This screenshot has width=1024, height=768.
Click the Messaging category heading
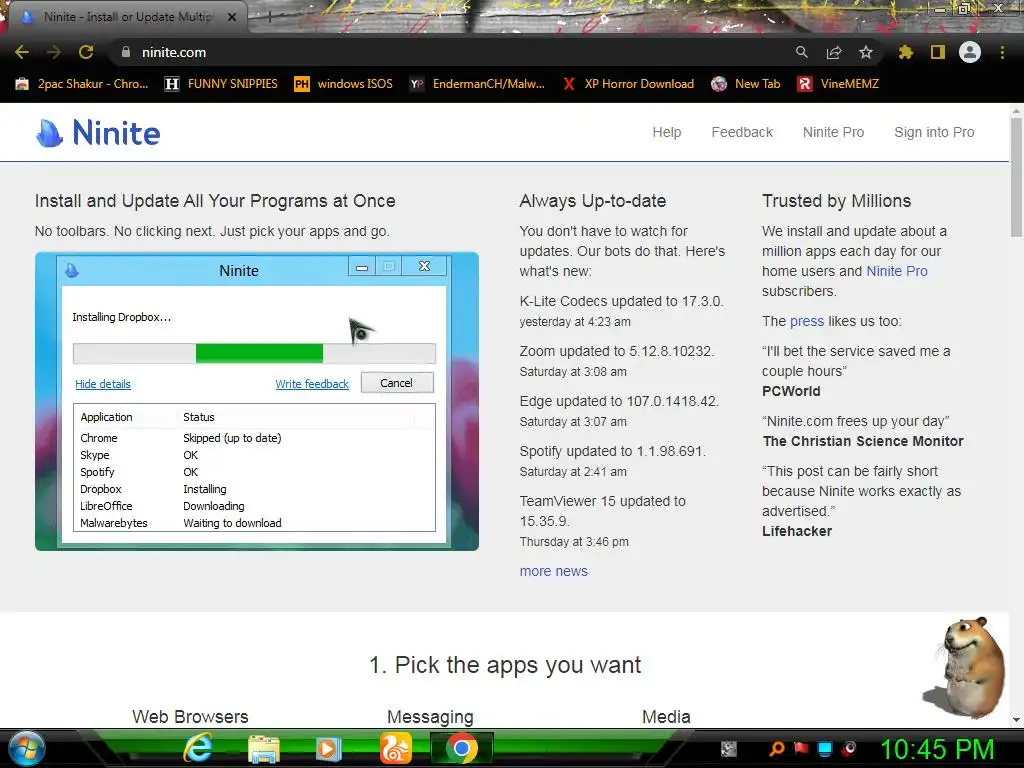pyautogui.click(x=430, y=716)
